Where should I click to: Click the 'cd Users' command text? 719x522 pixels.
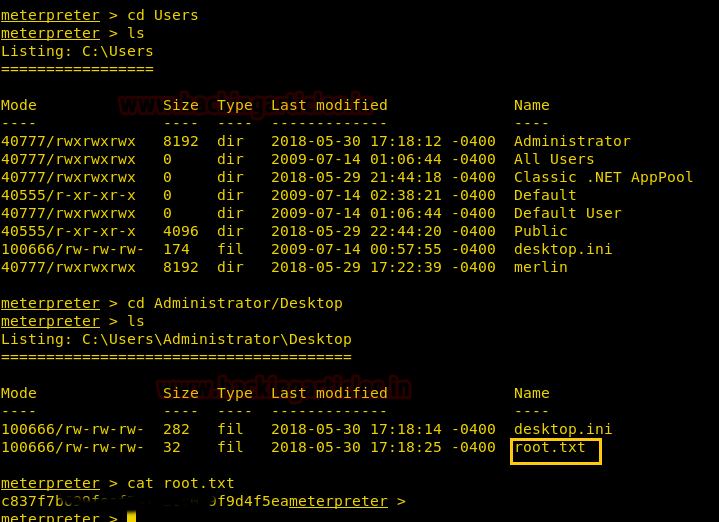tap(162, 15)
